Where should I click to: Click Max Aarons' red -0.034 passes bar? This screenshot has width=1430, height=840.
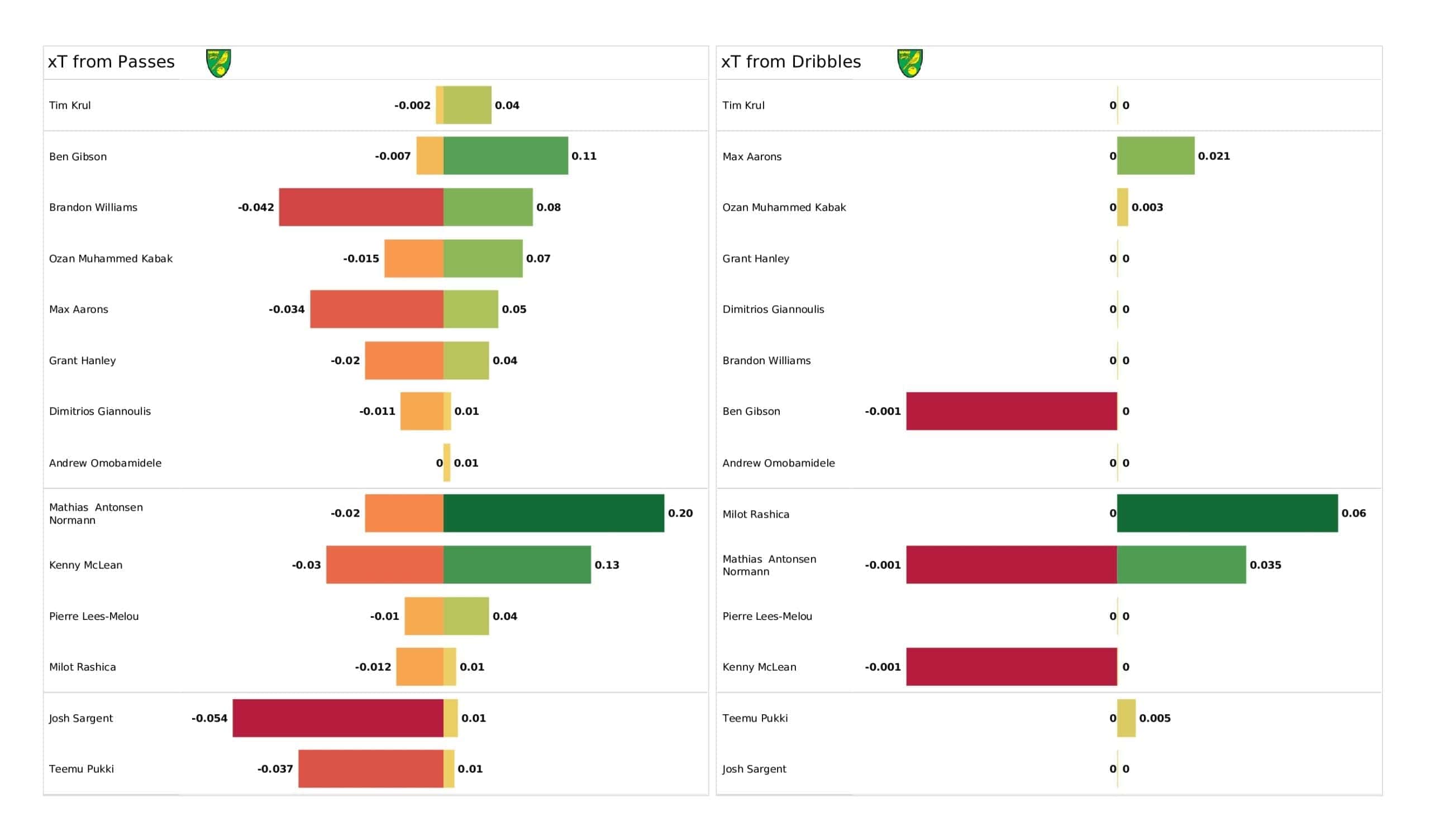[x=377, y=309]
